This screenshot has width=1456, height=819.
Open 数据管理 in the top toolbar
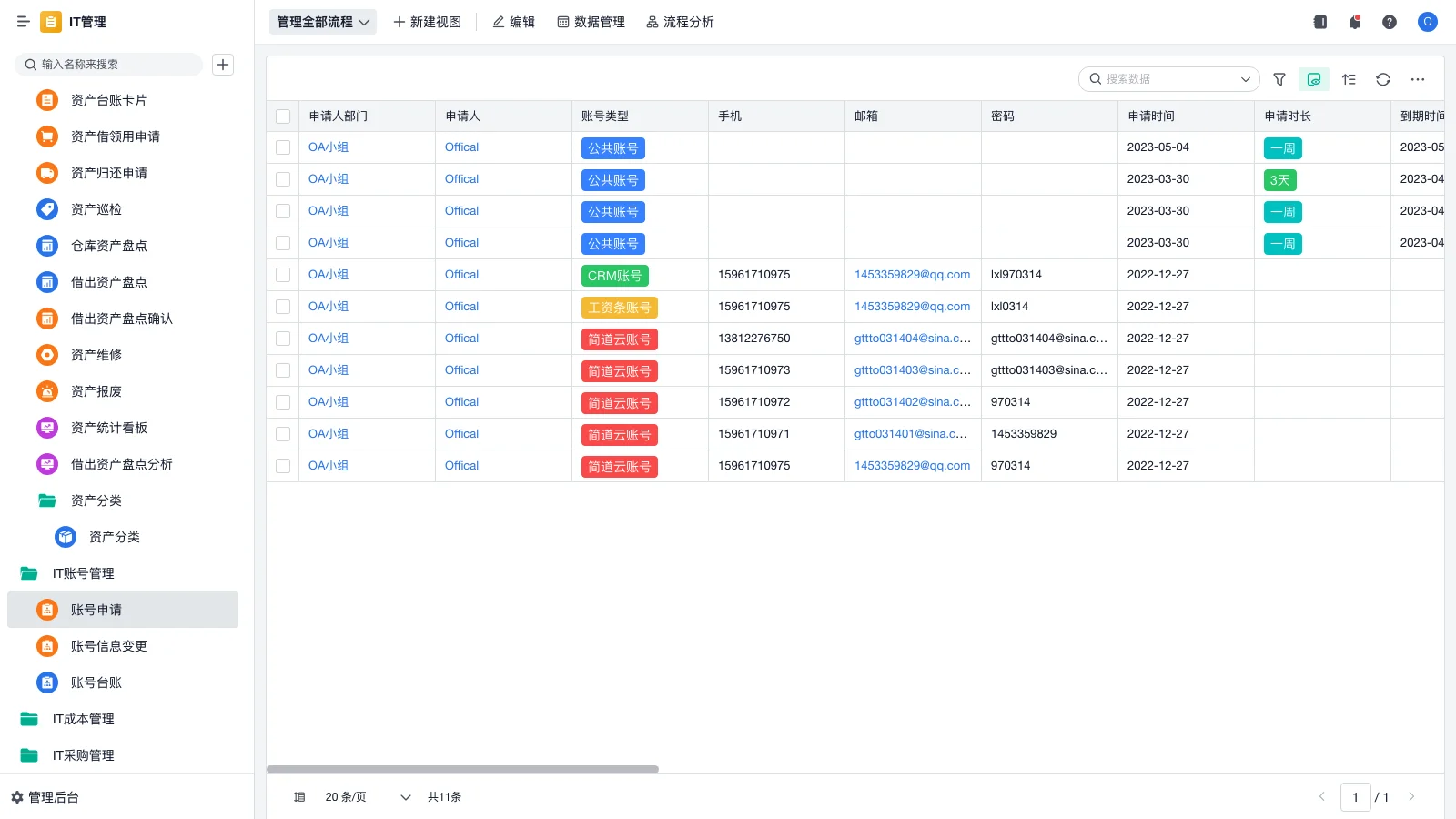tap(591, 22)
